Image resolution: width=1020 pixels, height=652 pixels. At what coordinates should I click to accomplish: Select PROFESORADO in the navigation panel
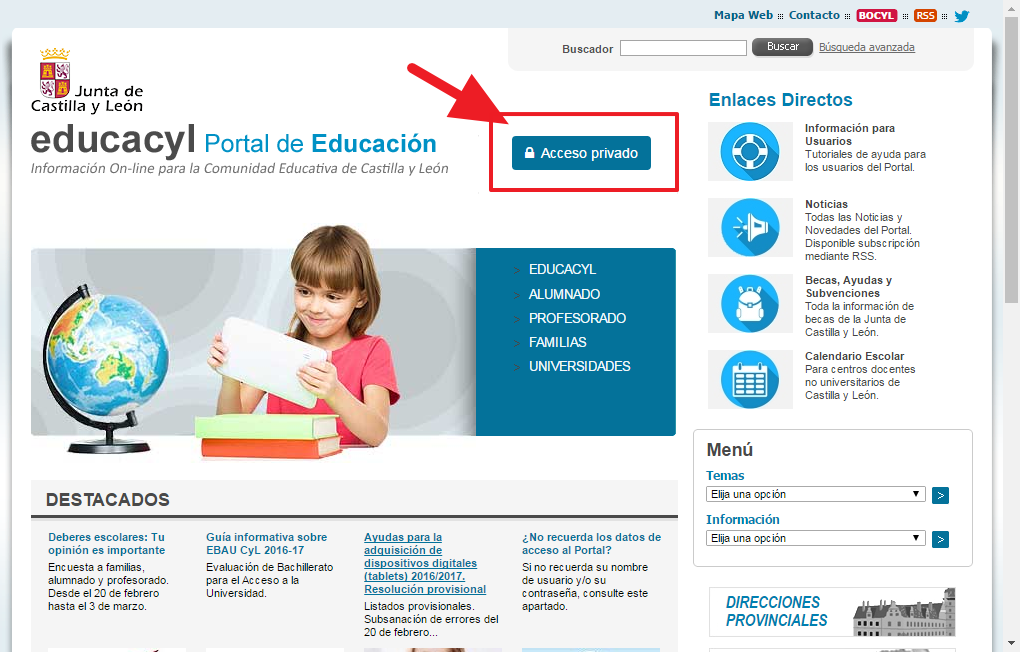[576, 318]
